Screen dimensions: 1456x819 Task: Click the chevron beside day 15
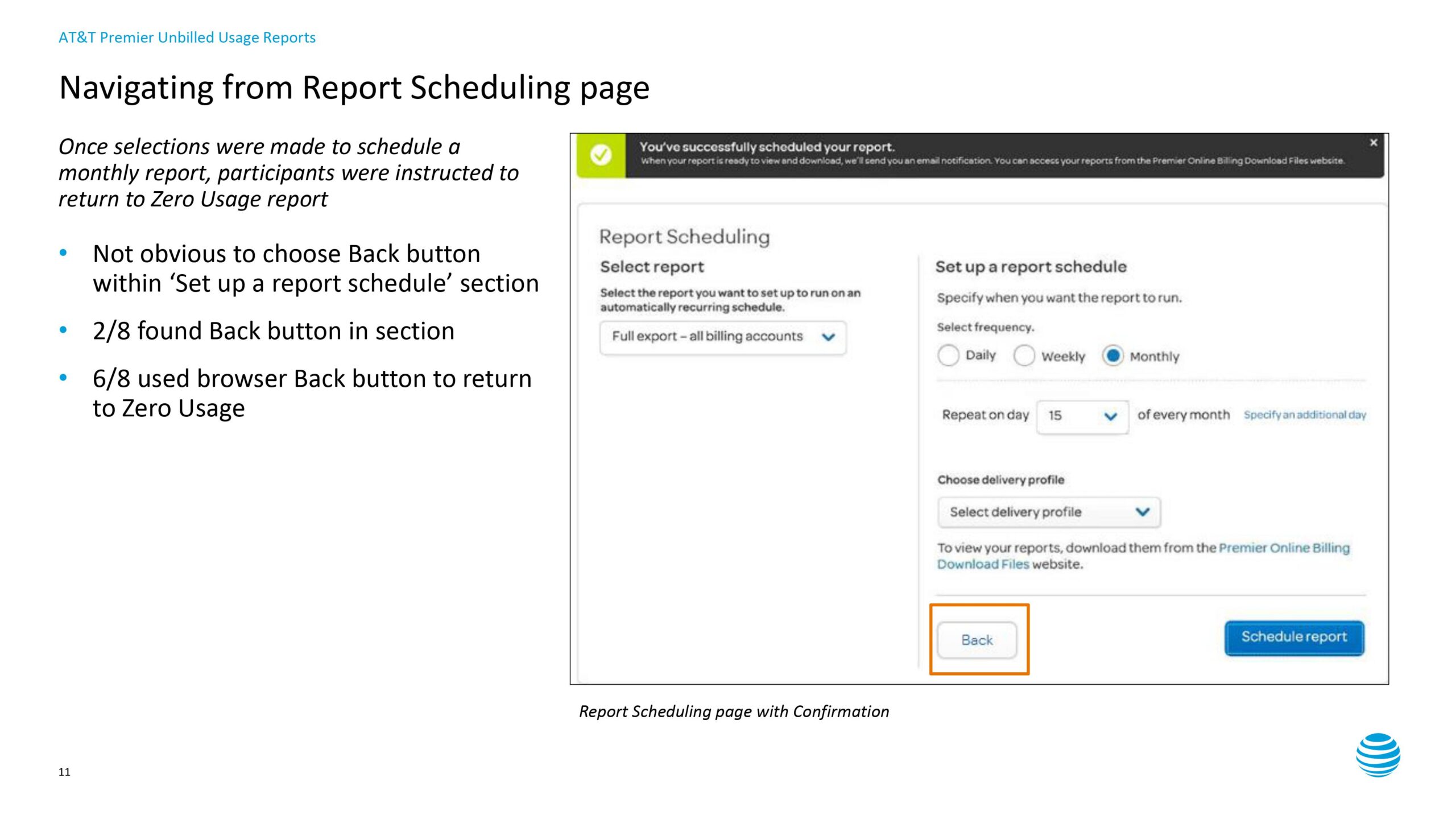tap(1110, 416)
